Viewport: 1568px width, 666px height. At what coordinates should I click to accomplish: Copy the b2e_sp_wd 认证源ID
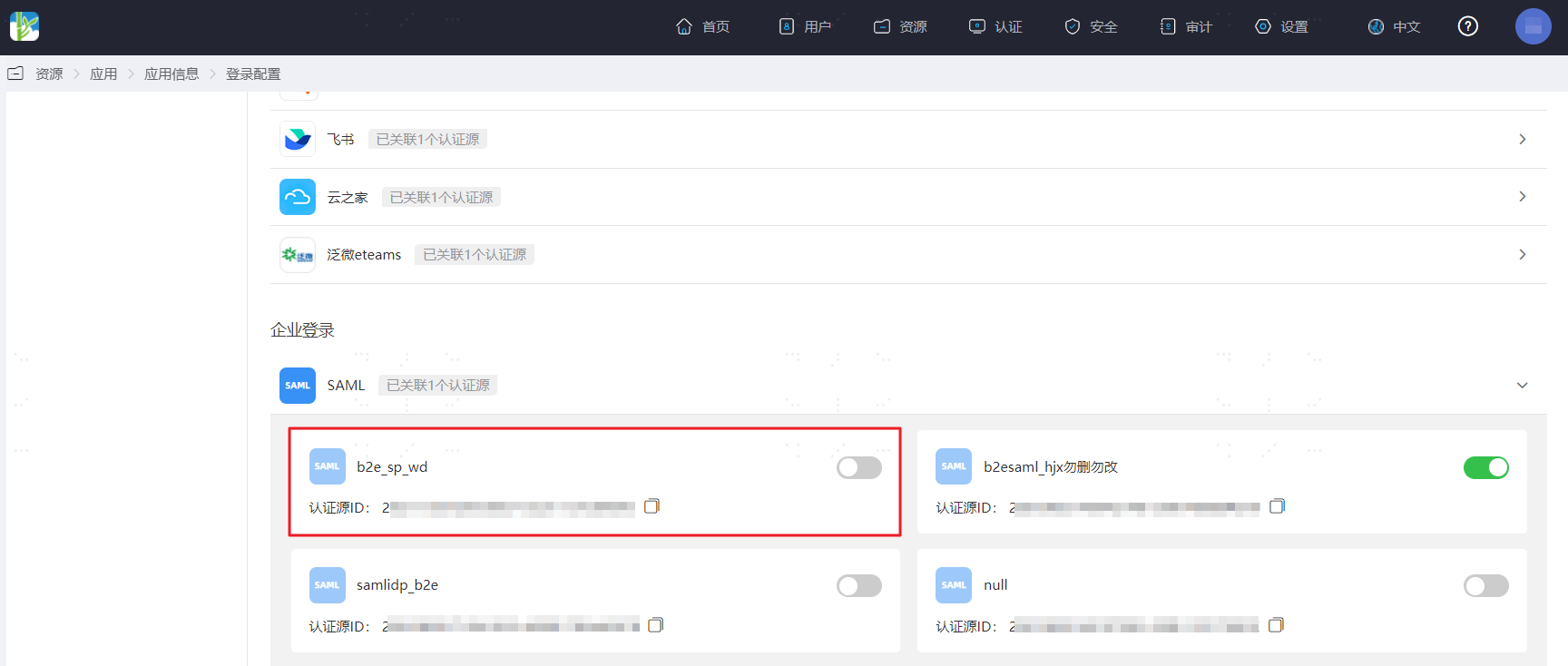point(652,506)
